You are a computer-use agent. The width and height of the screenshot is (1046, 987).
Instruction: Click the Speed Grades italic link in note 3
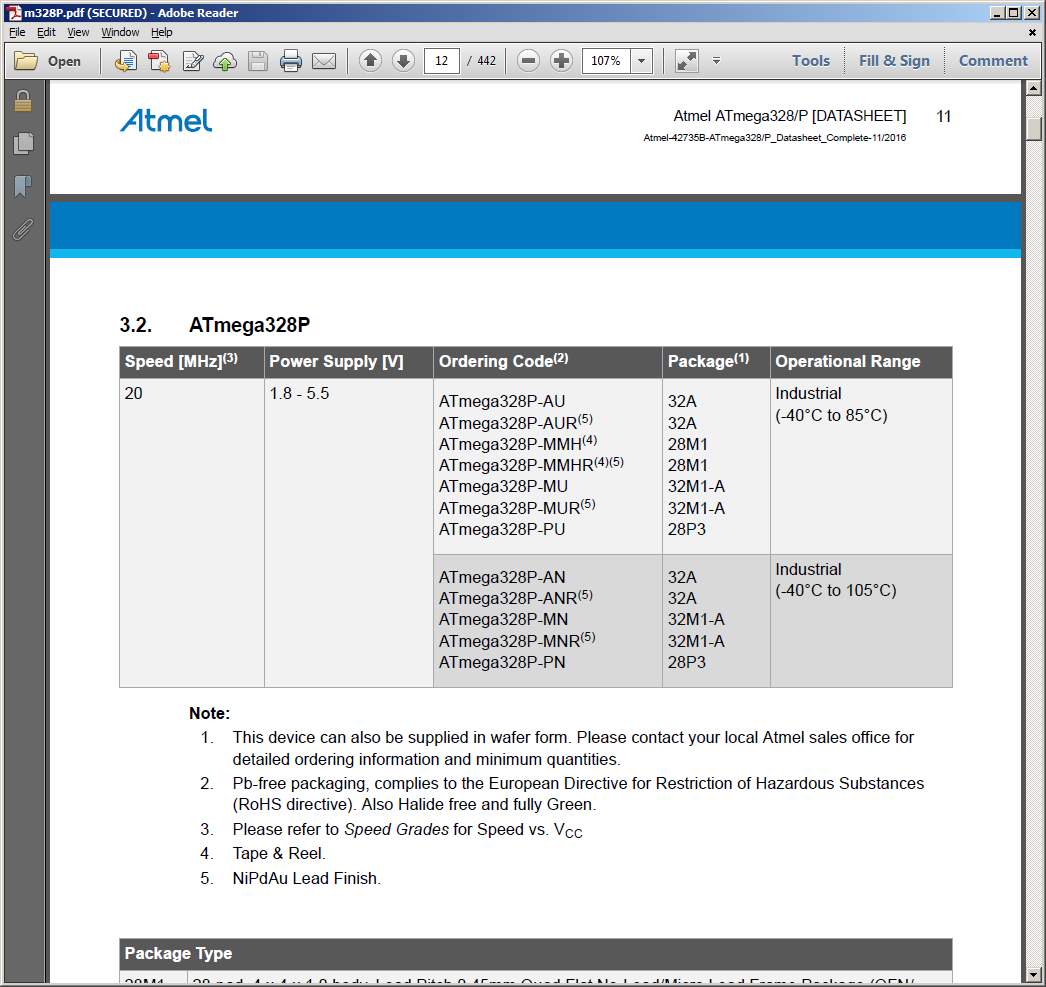(x=396, y=829)
